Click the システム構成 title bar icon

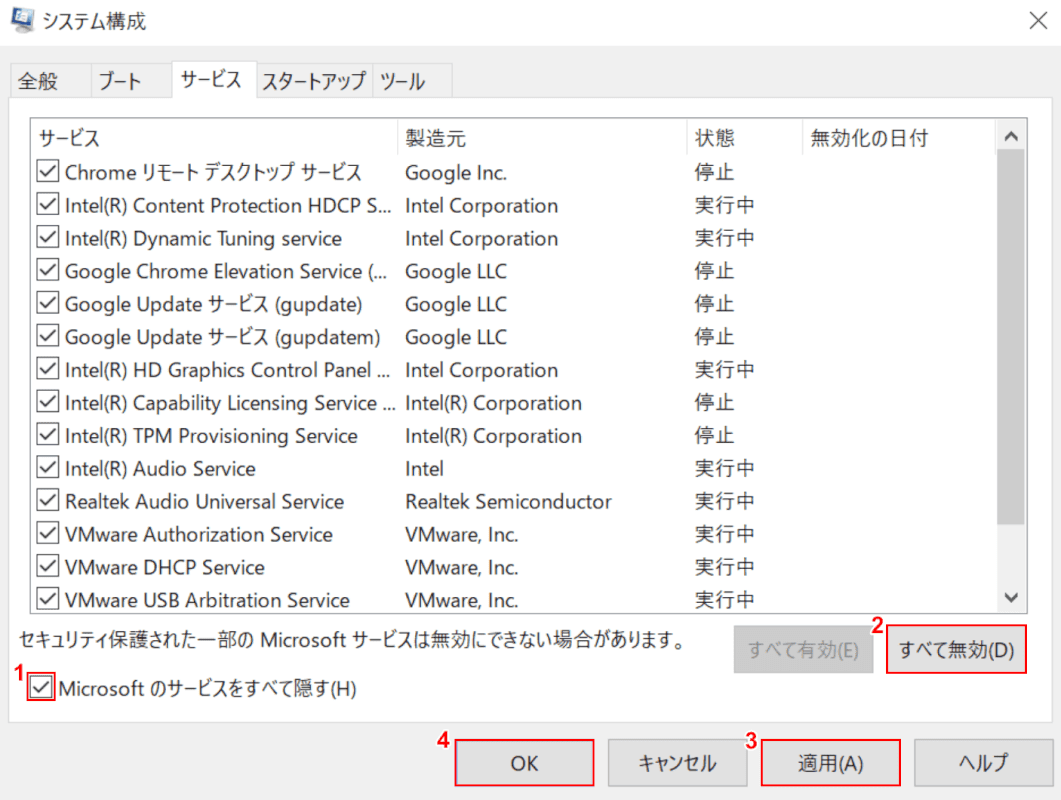22,20
